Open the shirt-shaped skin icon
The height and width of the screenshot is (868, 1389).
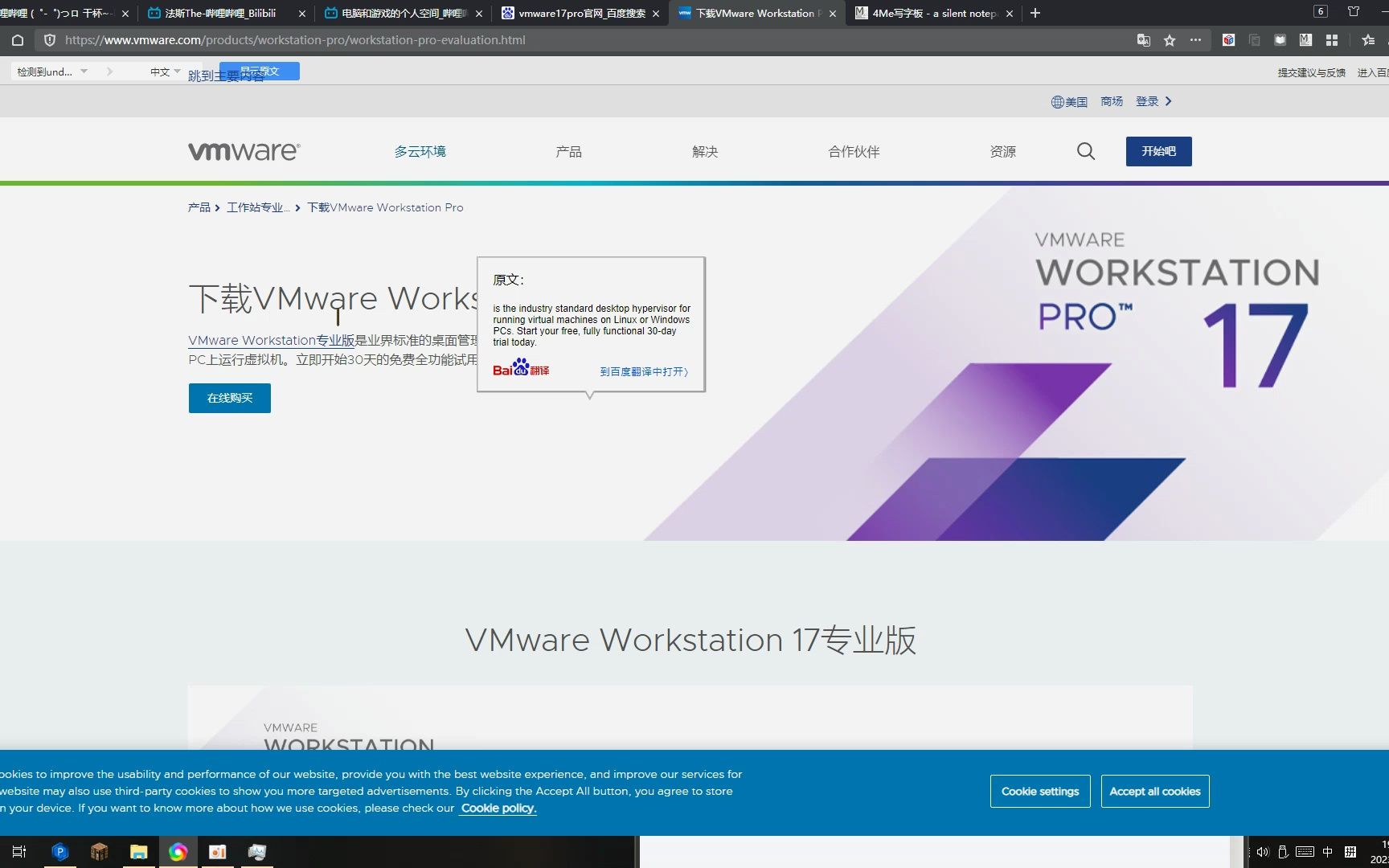[1354, 11]
